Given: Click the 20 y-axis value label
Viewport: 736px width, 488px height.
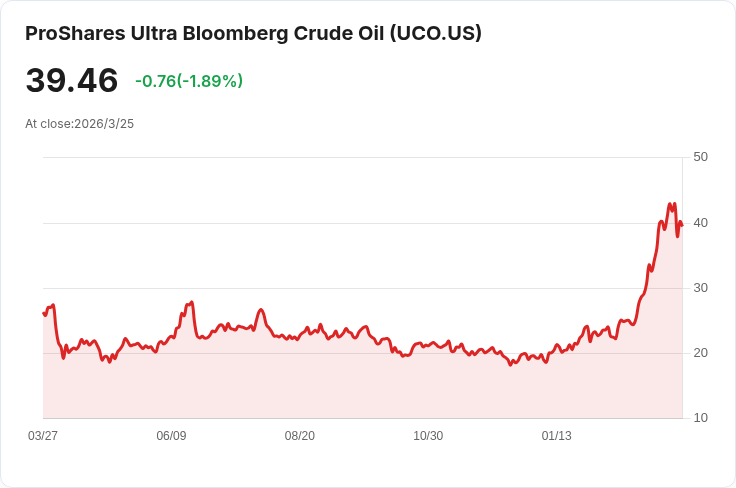Looking at the screenshot, I should [x=700, y=353].
